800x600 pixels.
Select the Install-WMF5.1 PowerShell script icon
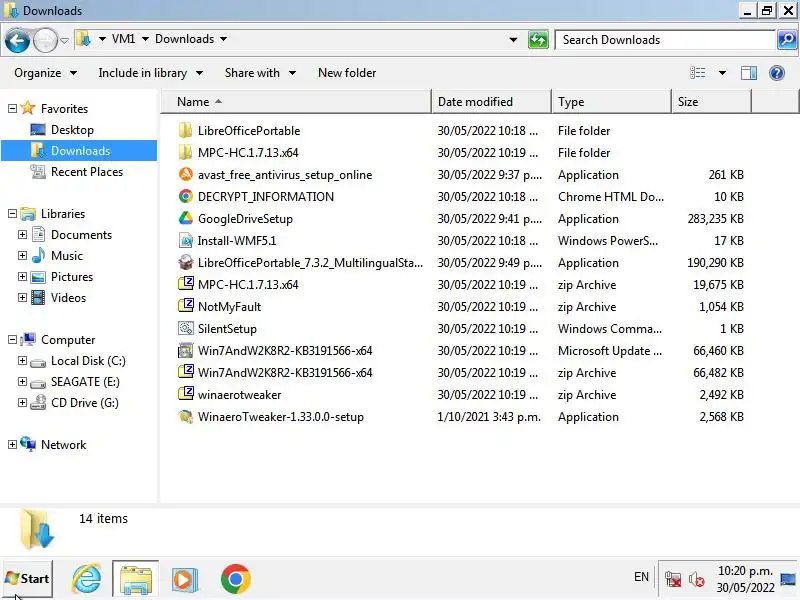pos(186,240)
